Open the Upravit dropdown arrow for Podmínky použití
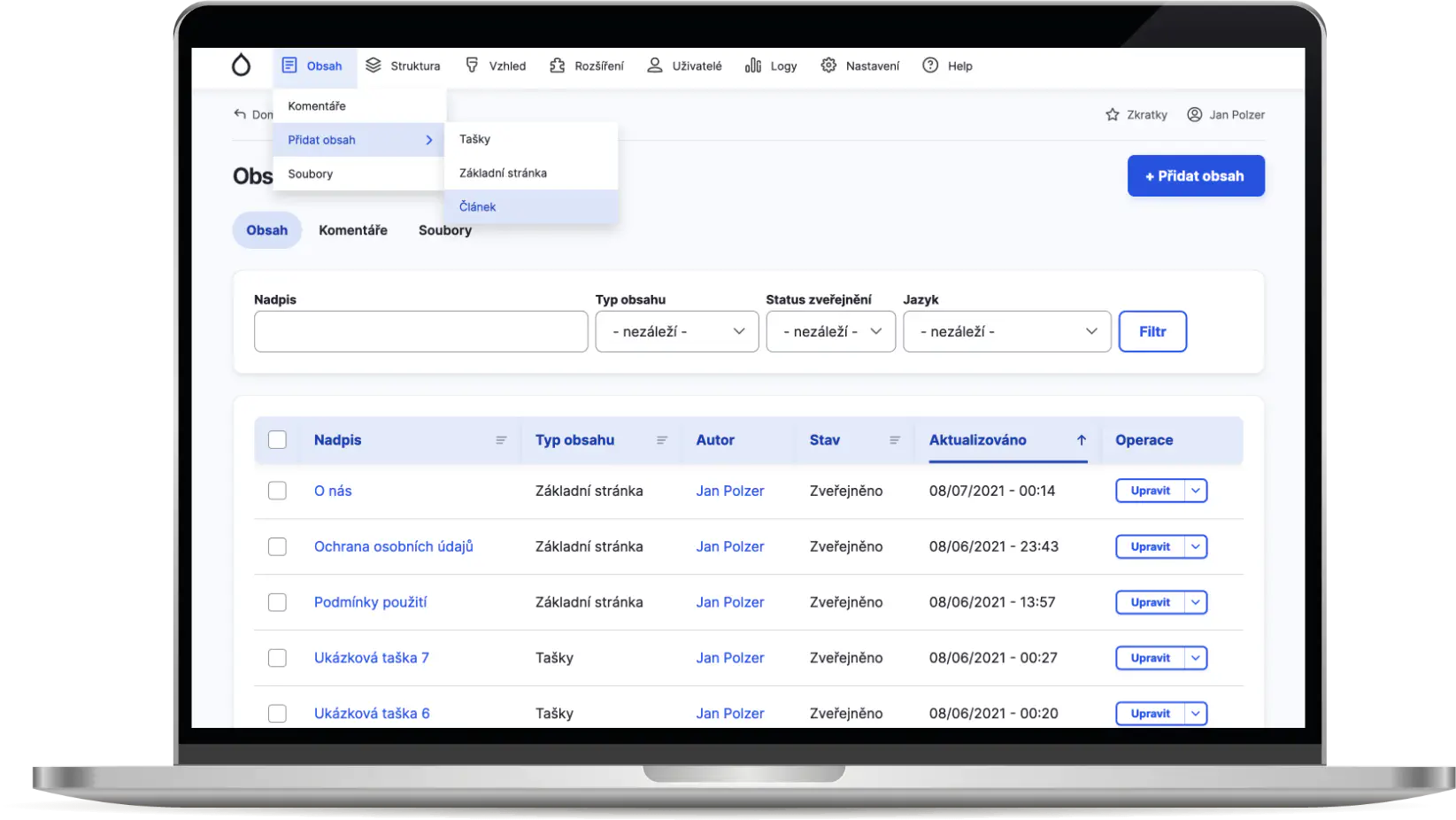 1195,602
